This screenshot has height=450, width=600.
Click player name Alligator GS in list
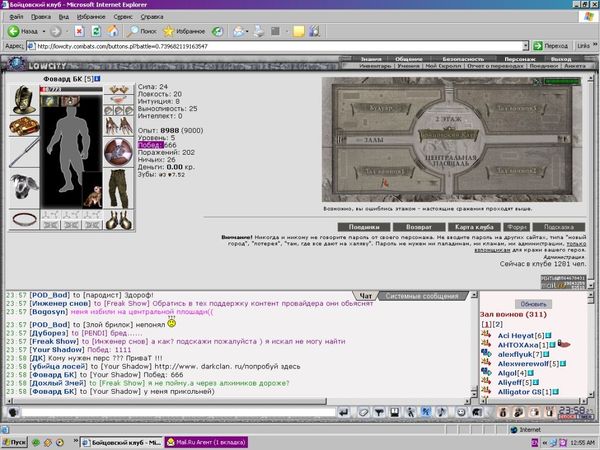coord(519,392)
